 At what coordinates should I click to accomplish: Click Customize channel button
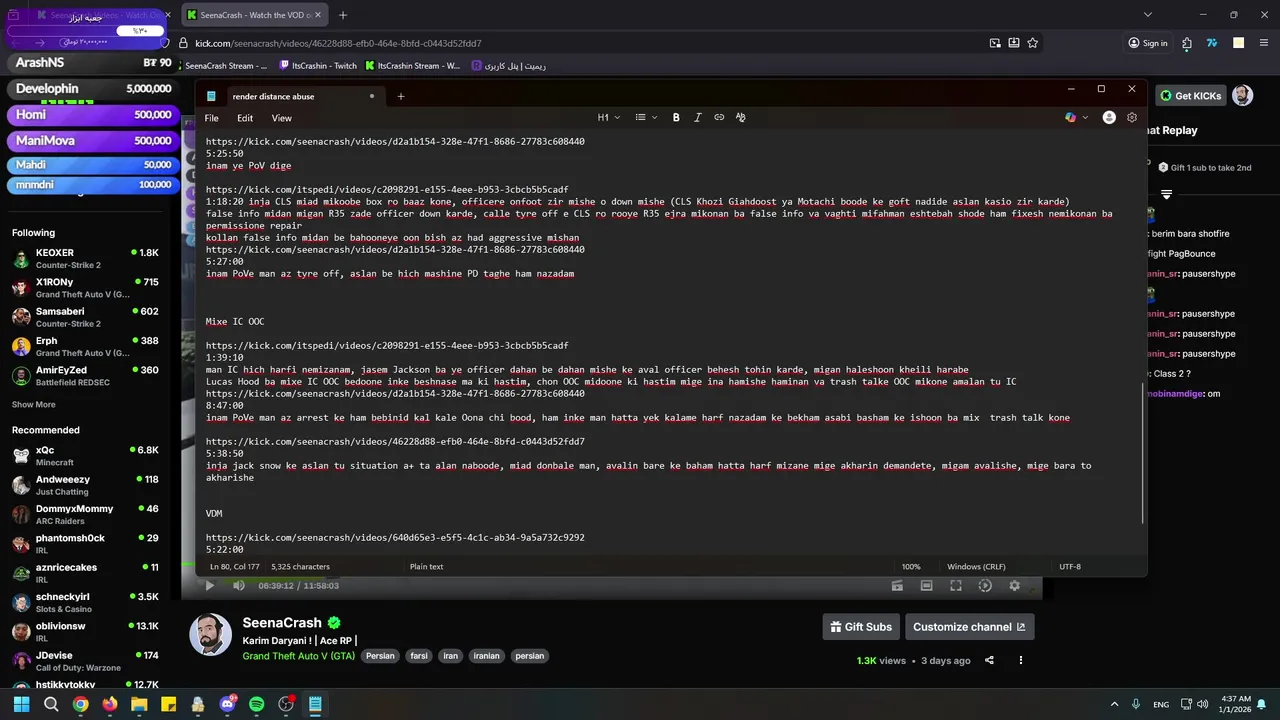(x=969, y=627)
